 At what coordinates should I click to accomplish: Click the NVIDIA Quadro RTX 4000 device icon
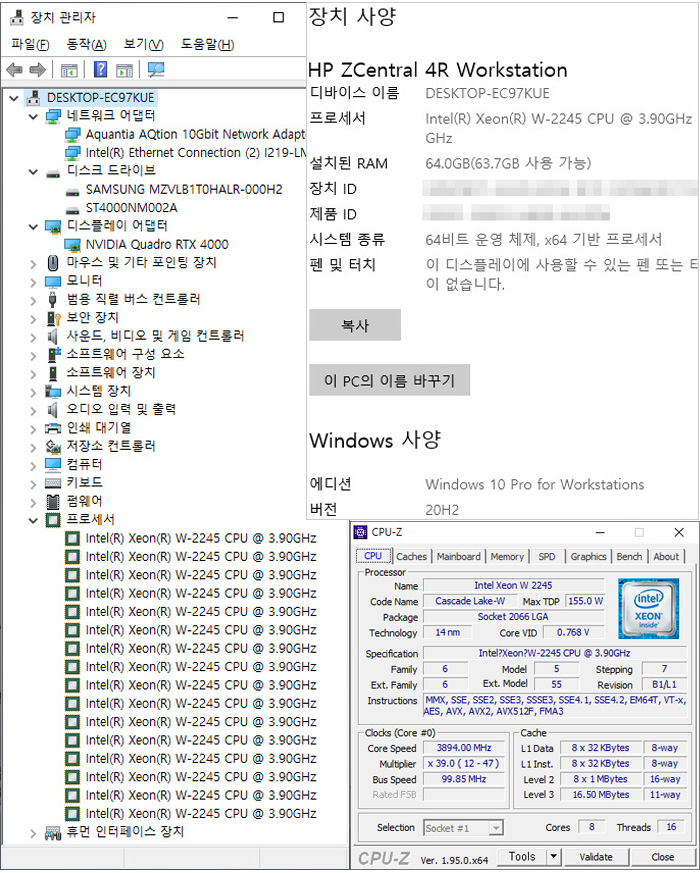pos(72,245)
